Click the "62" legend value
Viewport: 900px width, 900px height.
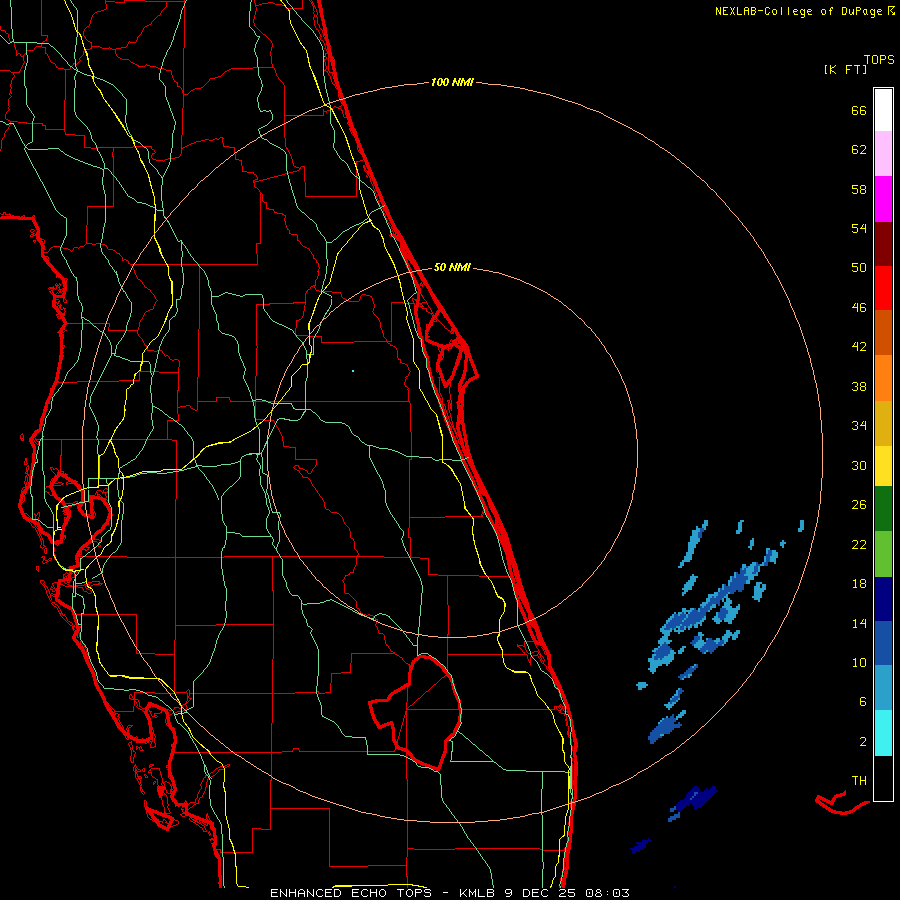[859, 150]
